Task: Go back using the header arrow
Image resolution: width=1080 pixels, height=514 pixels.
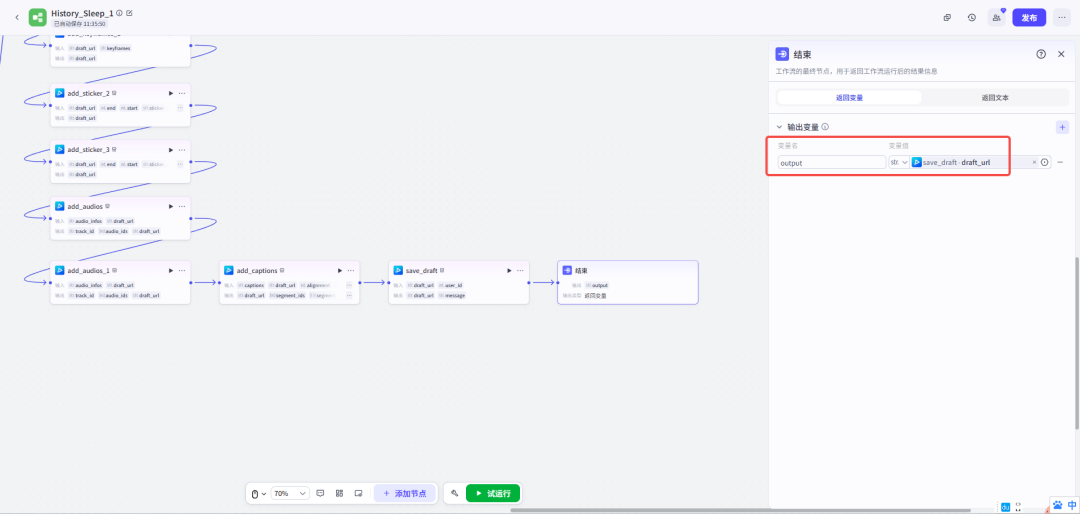Action: click(x=17, y=17)
